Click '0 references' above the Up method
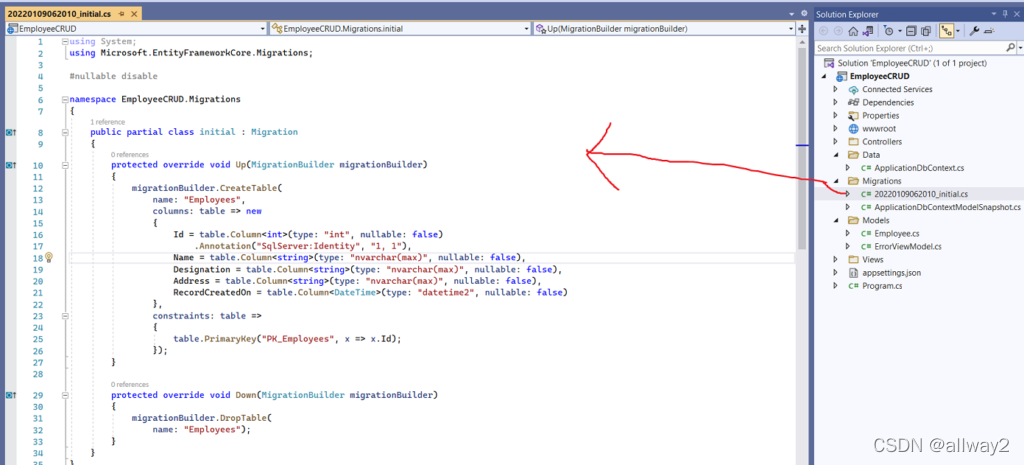 tap(129, 155)
